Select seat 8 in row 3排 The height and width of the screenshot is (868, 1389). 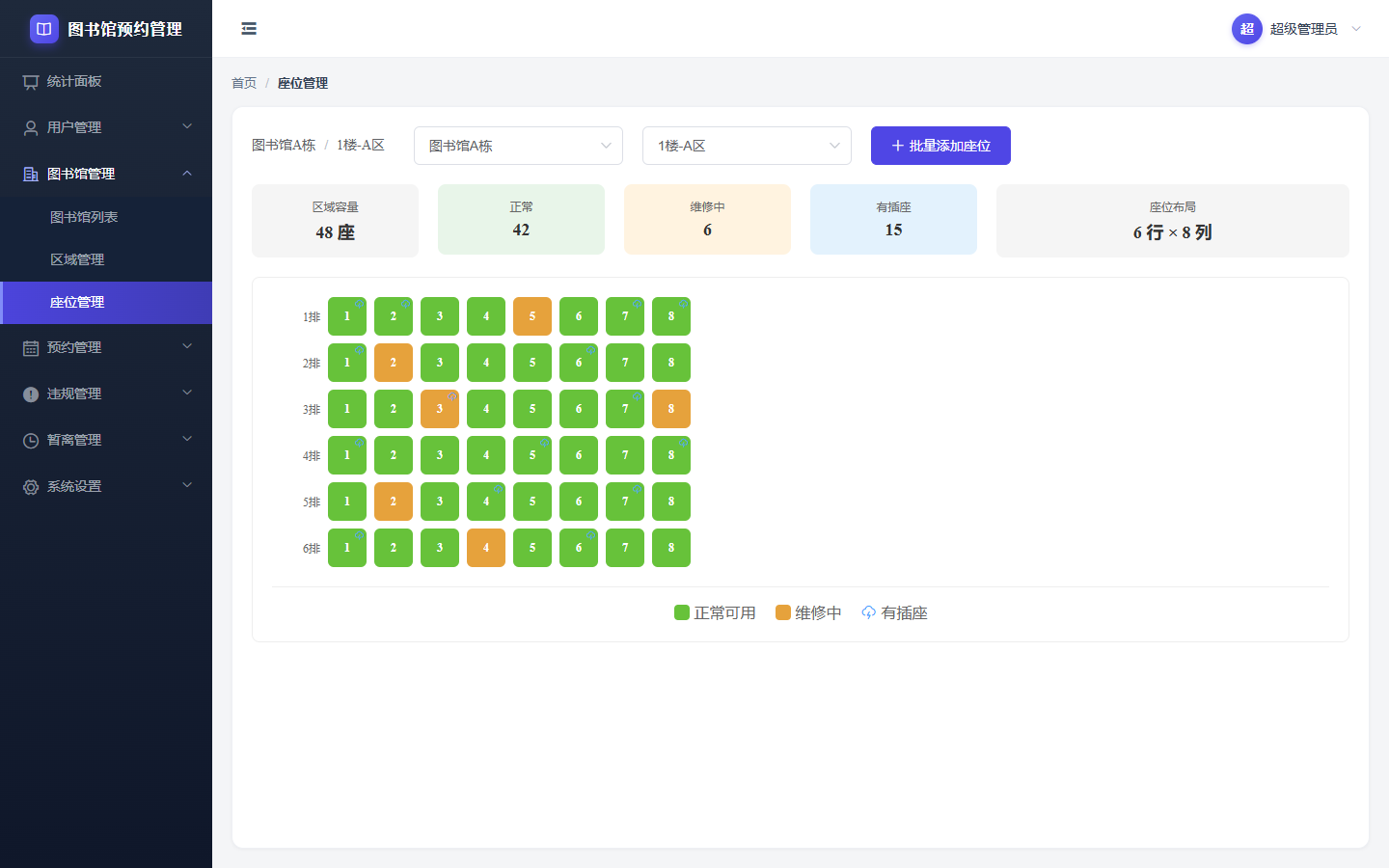671,409
